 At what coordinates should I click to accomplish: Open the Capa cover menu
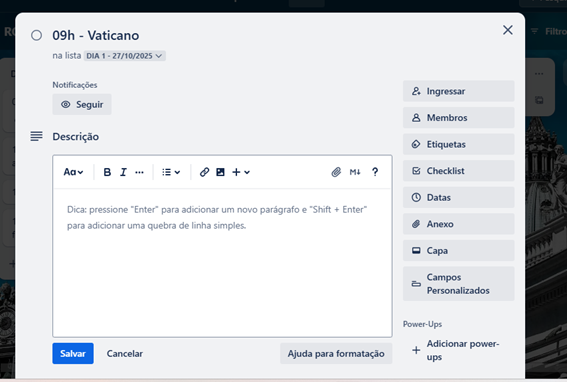(x=459, y=251)
